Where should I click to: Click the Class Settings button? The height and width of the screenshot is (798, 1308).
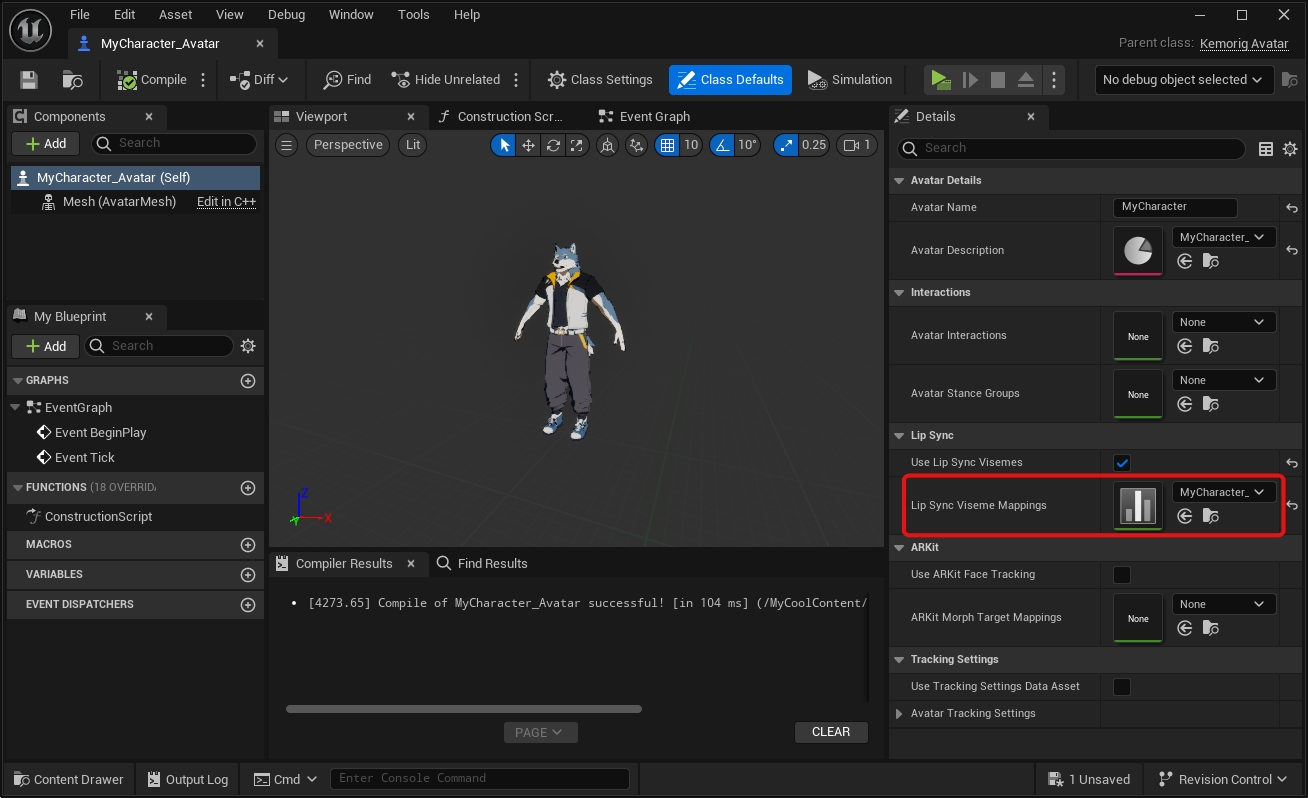(600, 80)
